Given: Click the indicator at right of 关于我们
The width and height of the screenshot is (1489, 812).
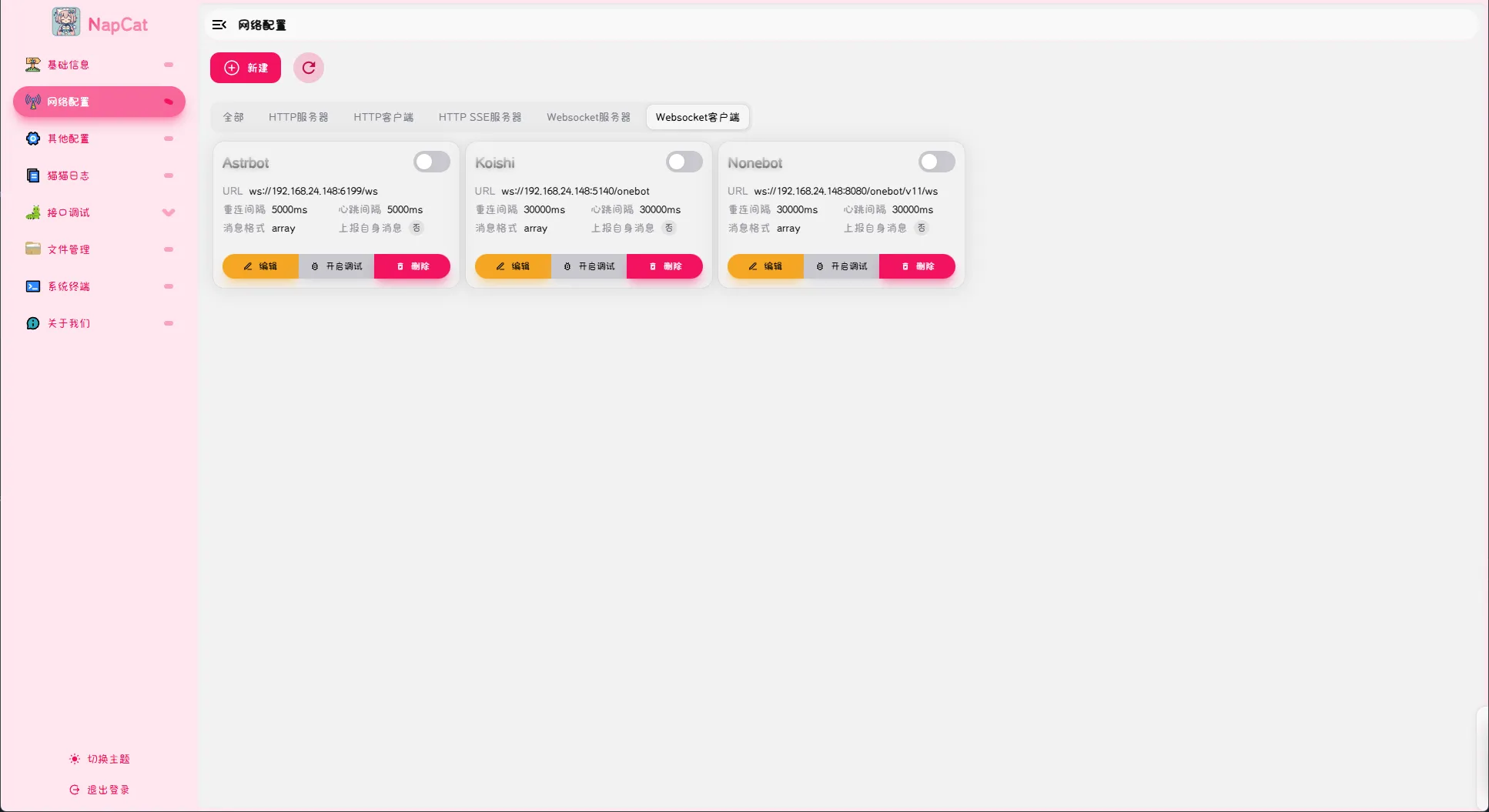Looking at the screenshot, I should 169,323.
